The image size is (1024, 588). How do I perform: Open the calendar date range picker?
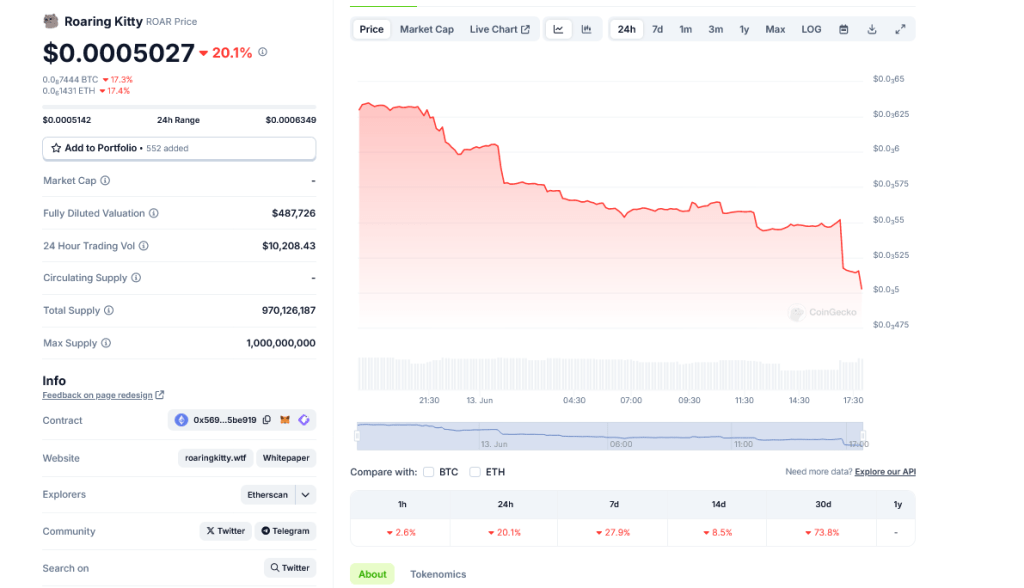pos(843,29)
